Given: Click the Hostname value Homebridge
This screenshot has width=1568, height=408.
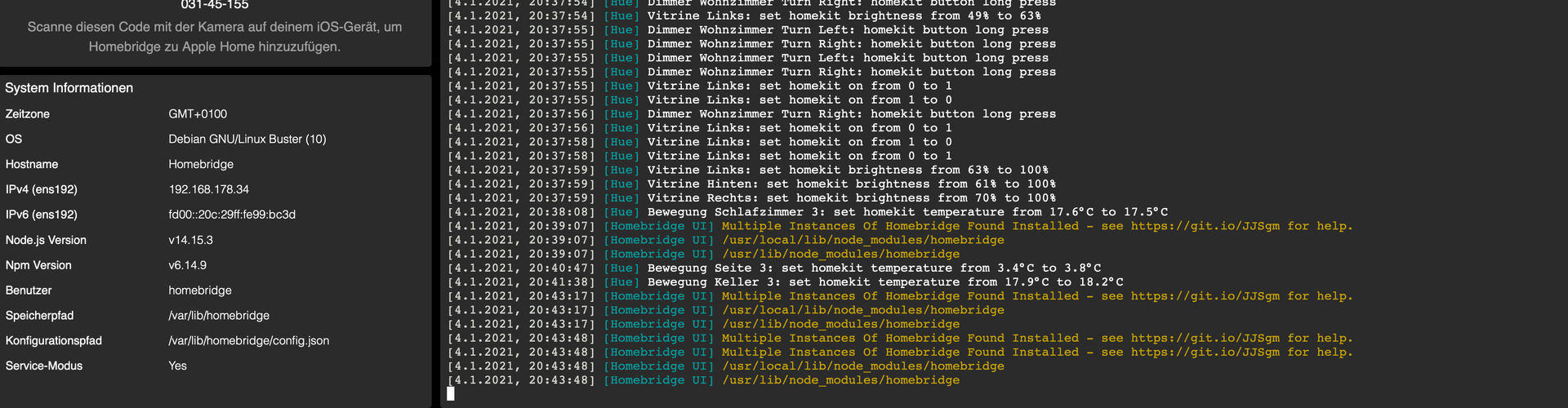Looking at the screenshot, I should [x=201, y=164].
